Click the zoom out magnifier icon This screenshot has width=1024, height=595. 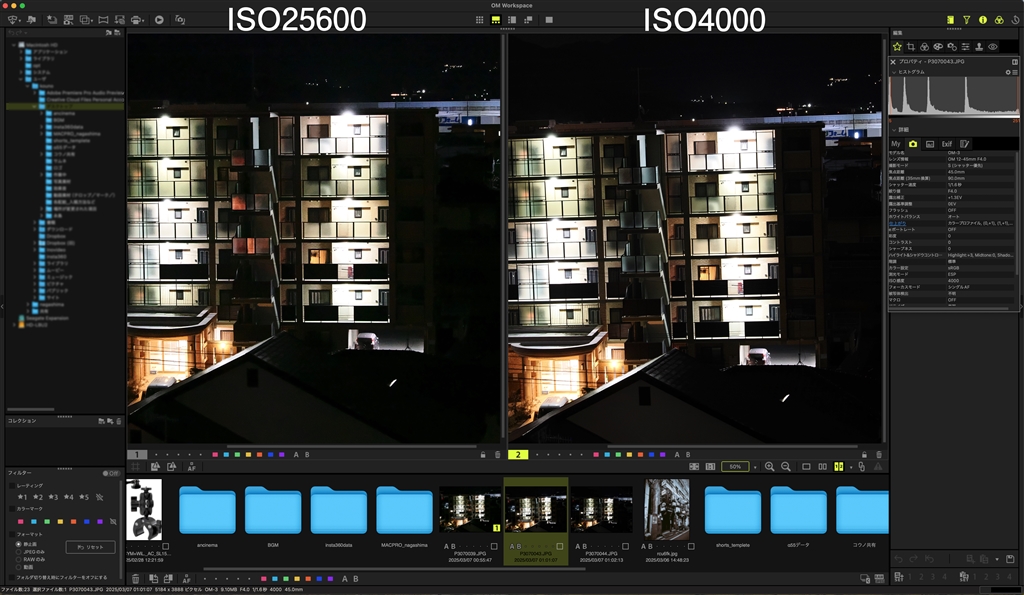pos(786,467)
